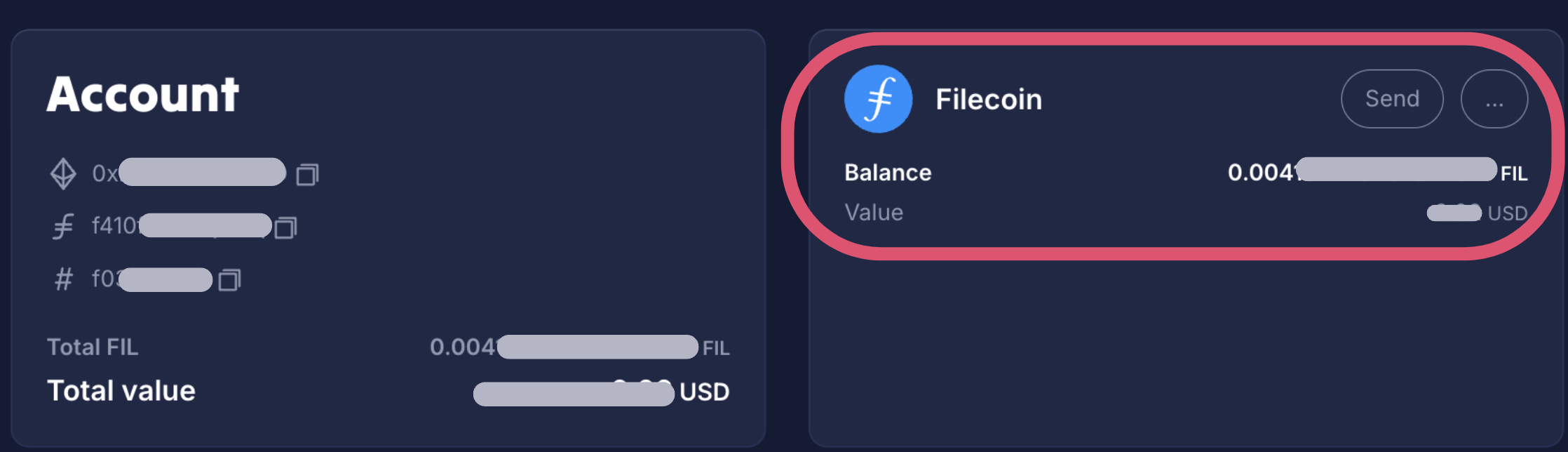Click the hash icon beside the f0 address
Screen dimensions: 1568x452
pos(63,279)
